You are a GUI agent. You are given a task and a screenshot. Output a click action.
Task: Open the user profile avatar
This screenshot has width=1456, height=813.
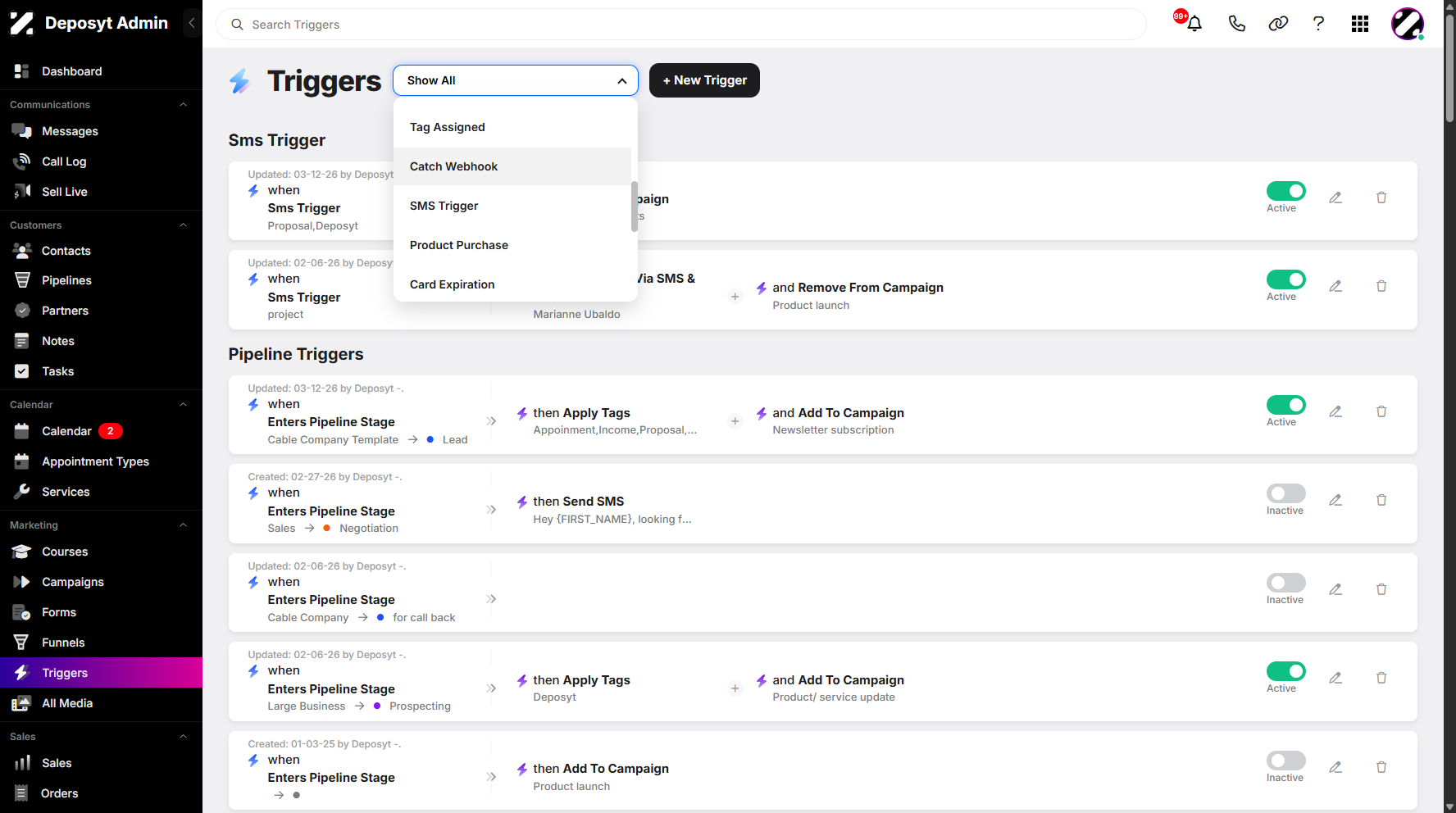click(x=1408, y=24)
